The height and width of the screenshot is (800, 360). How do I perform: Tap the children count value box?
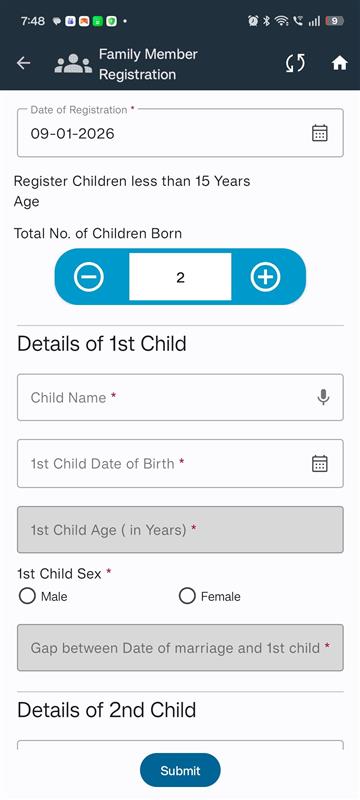[x=180, y=277]
